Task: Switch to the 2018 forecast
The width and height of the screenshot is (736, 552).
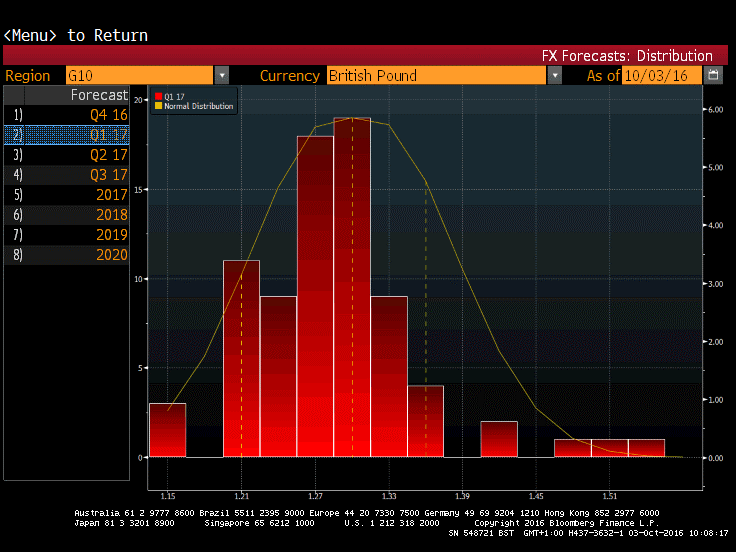Action: 67,215
